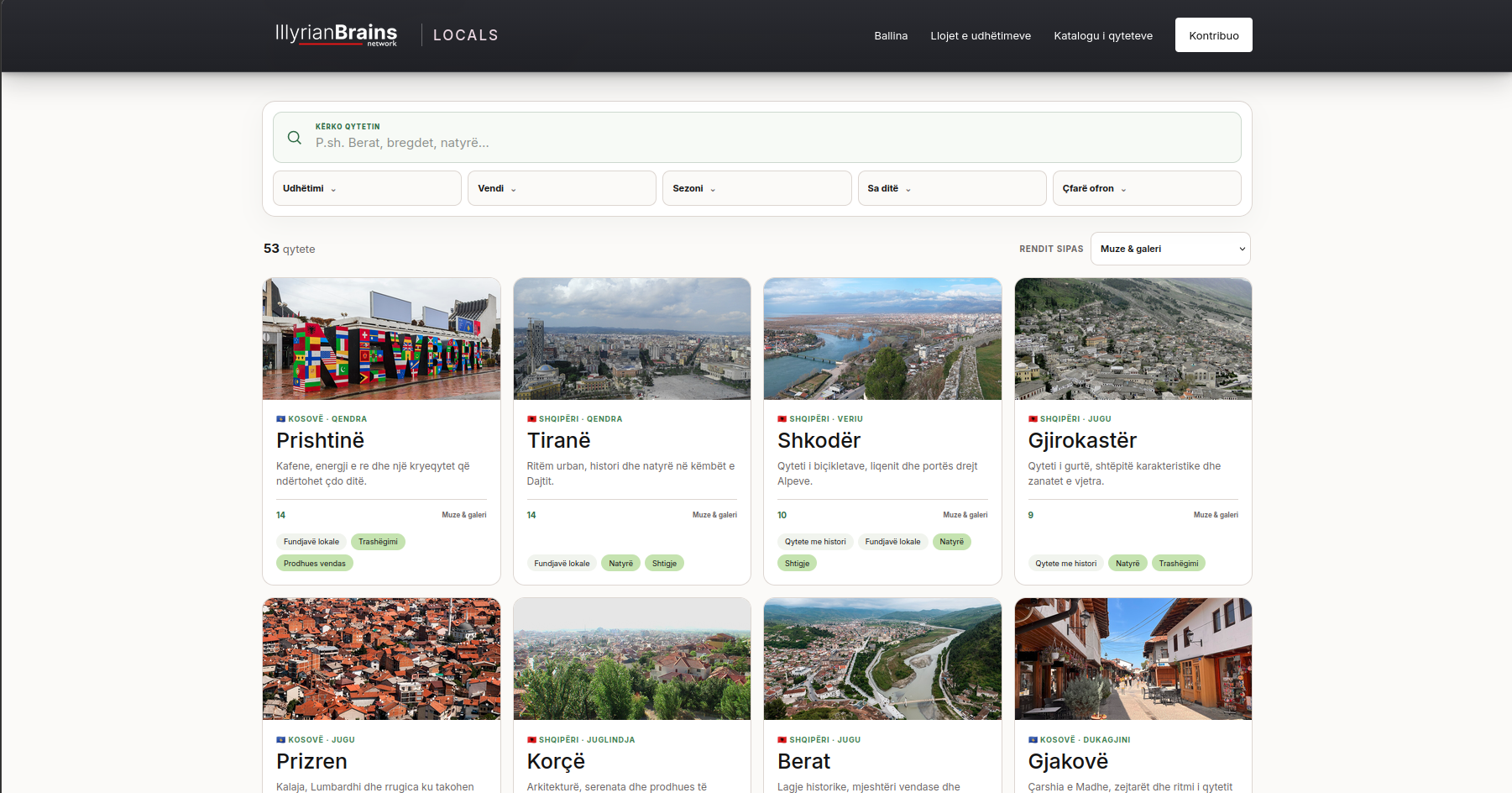Click the search magnifier icon
Viewport: 1512px width, 793px height.
click(x=295, y=138)
